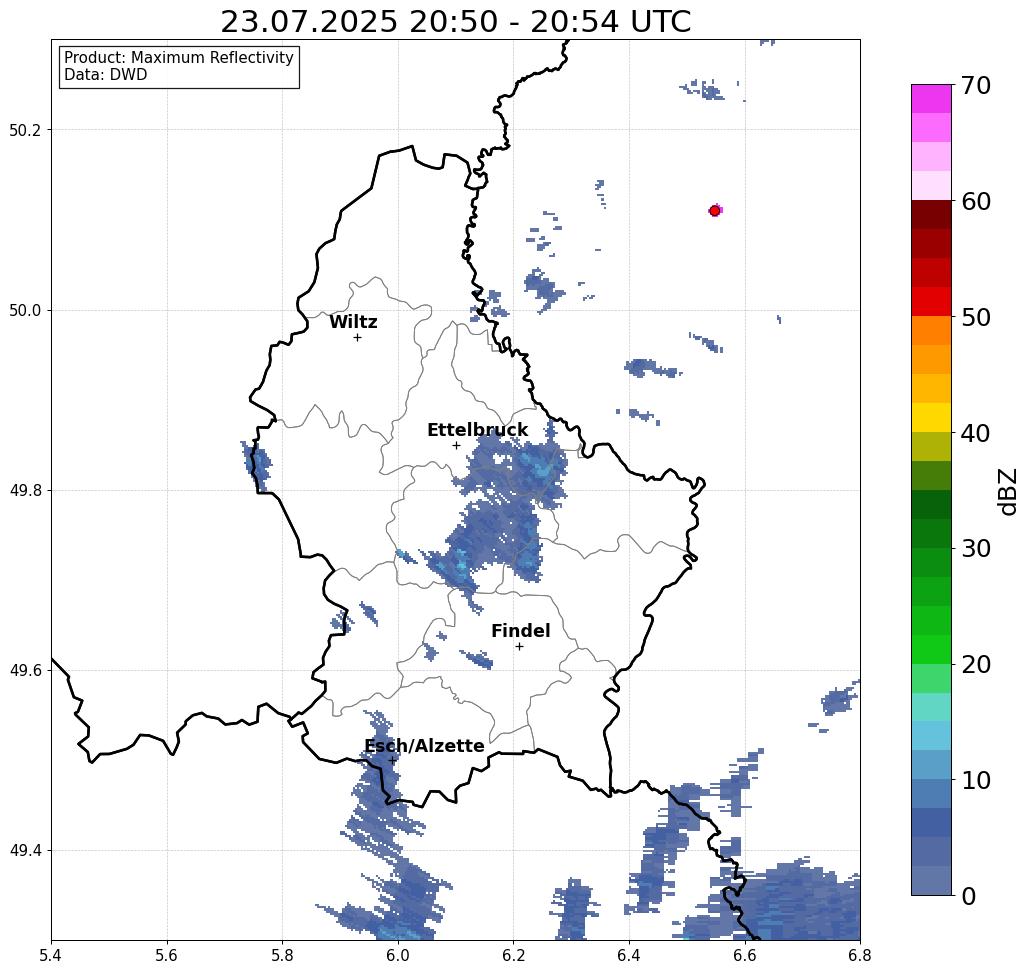Pick the grey-blue bottom colorbar segment

pos(931,880)
